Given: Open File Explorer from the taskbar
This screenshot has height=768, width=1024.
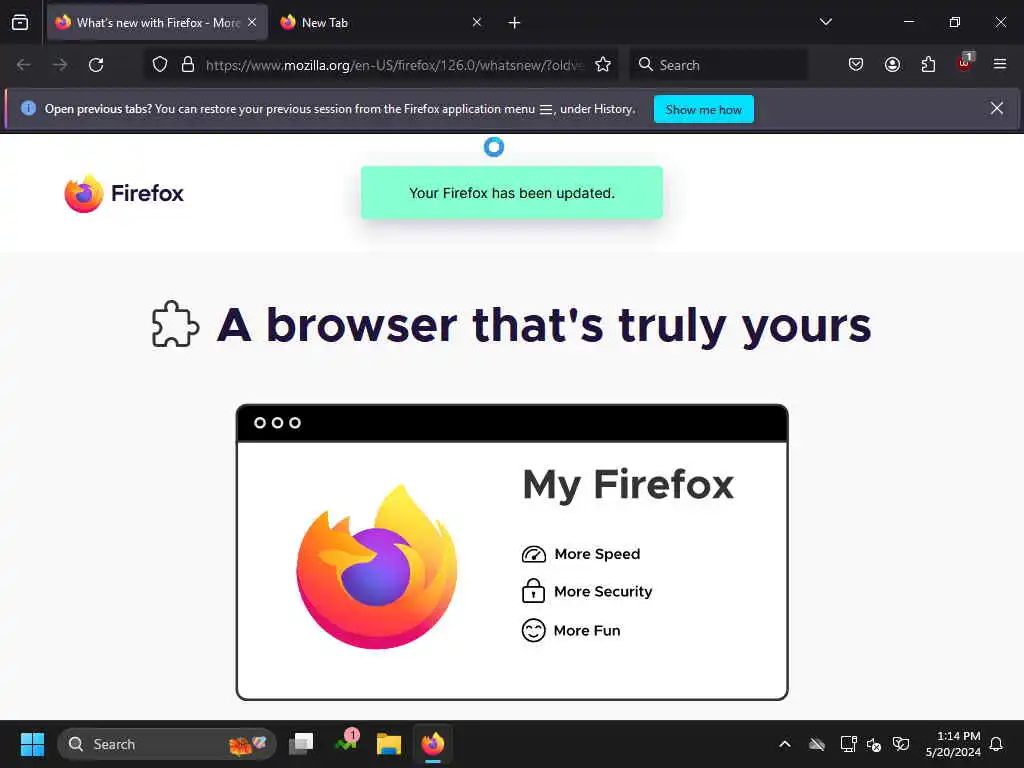Looking at the screenshot, I should pyautogui.click(x=389, y=744).
